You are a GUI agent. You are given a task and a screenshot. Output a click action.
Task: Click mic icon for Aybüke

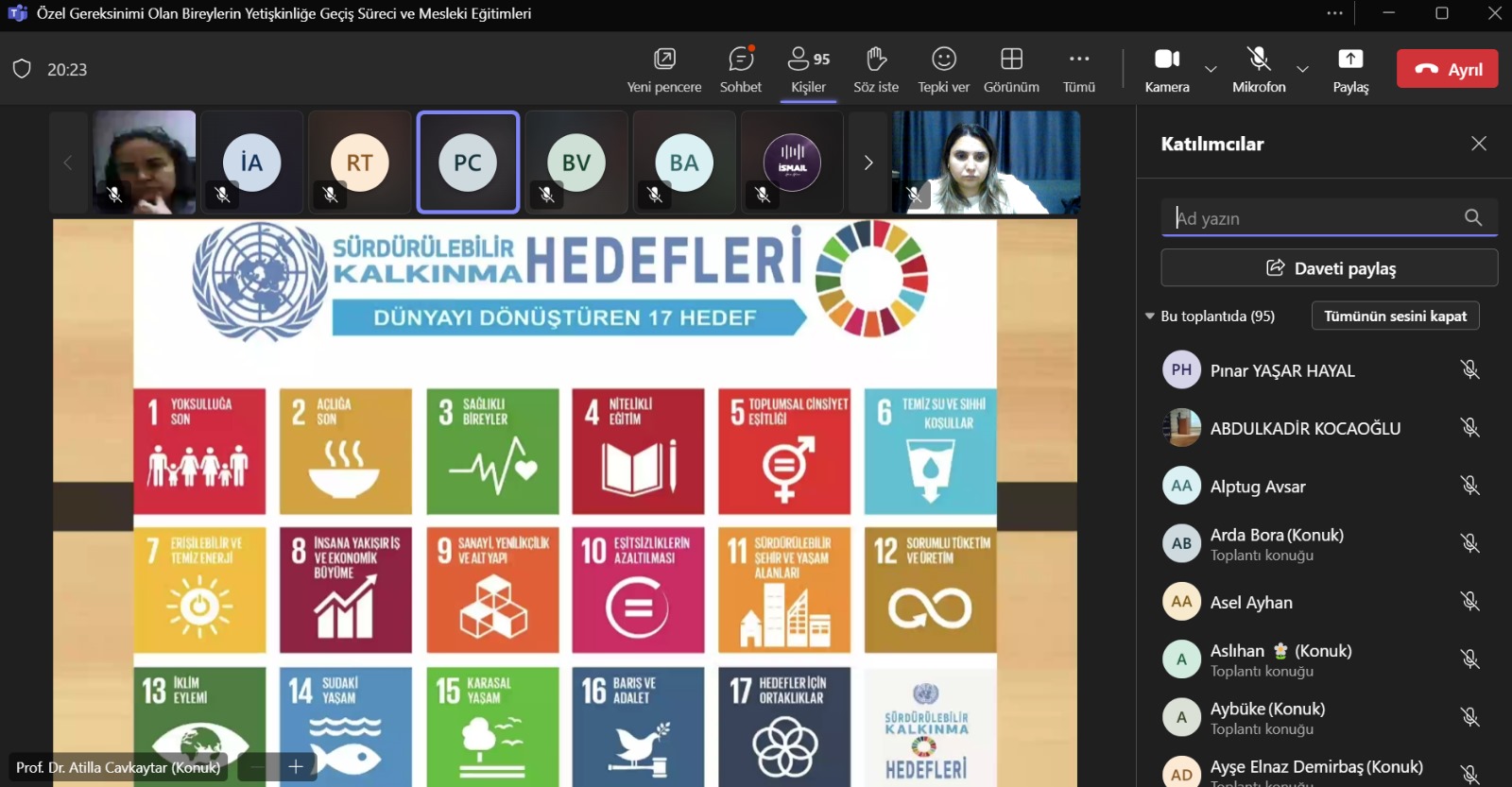point(1469,717)
